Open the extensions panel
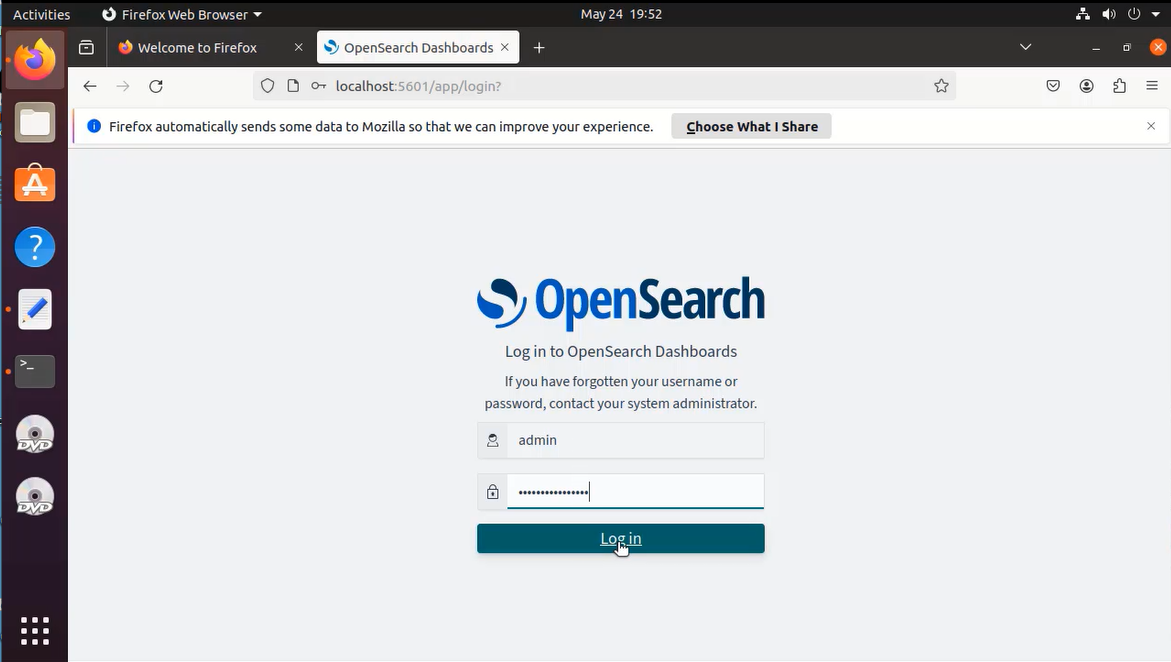Viewport: 1171px width, 662px height. (x=1119, y=86)
